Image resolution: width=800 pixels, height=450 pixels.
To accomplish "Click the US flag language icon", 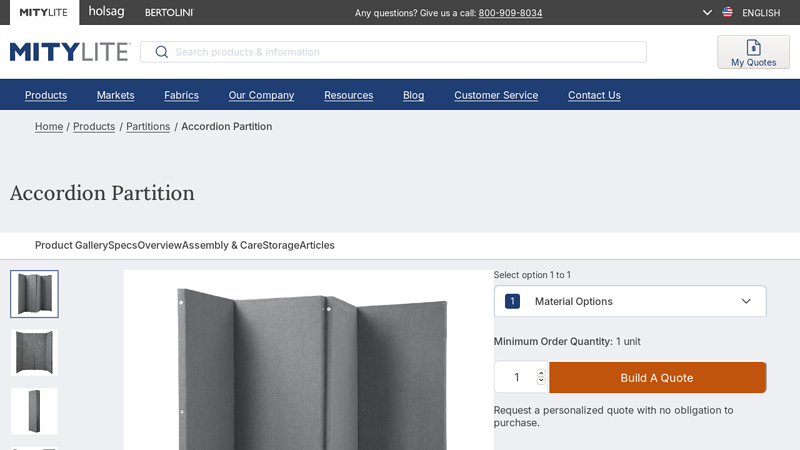I will [728, 12].
